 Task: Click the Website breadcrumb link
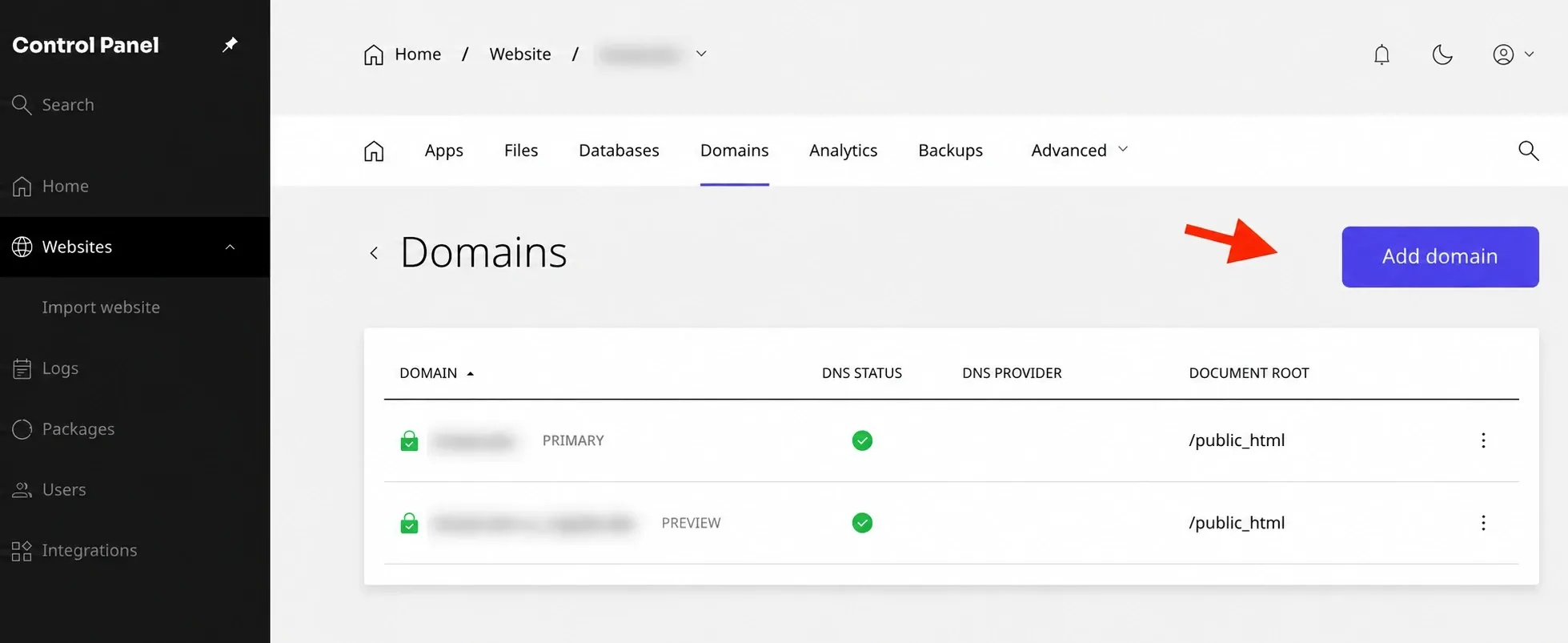[520, 54]
